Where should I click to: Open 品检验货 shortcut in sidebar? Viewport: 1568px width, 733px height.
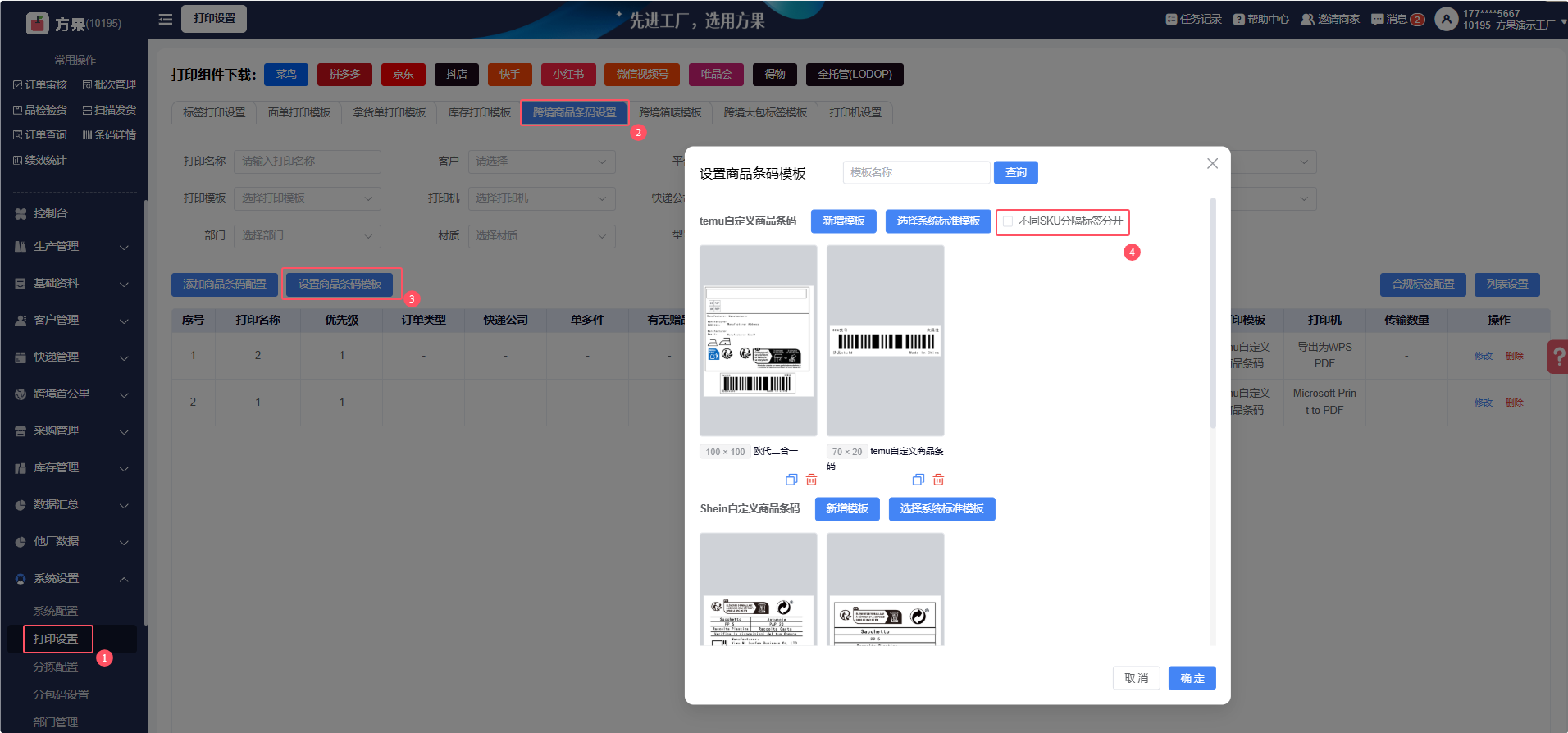[40, 110]
